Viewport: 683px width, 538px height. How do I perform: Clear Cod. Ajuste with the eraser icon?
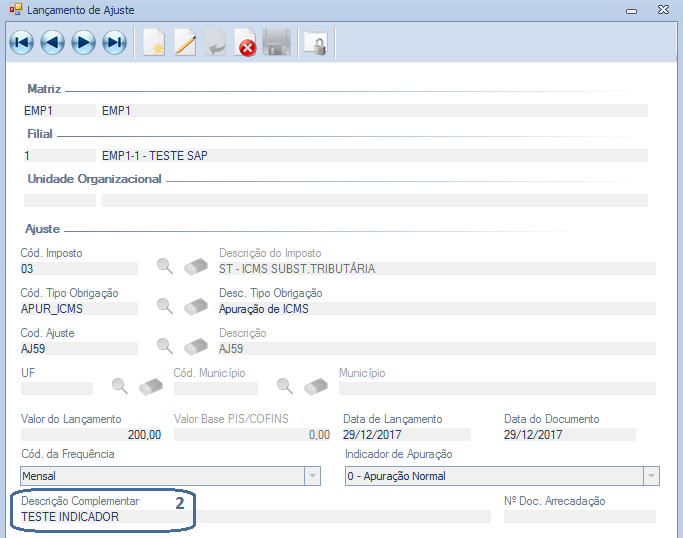coord(196,347)
